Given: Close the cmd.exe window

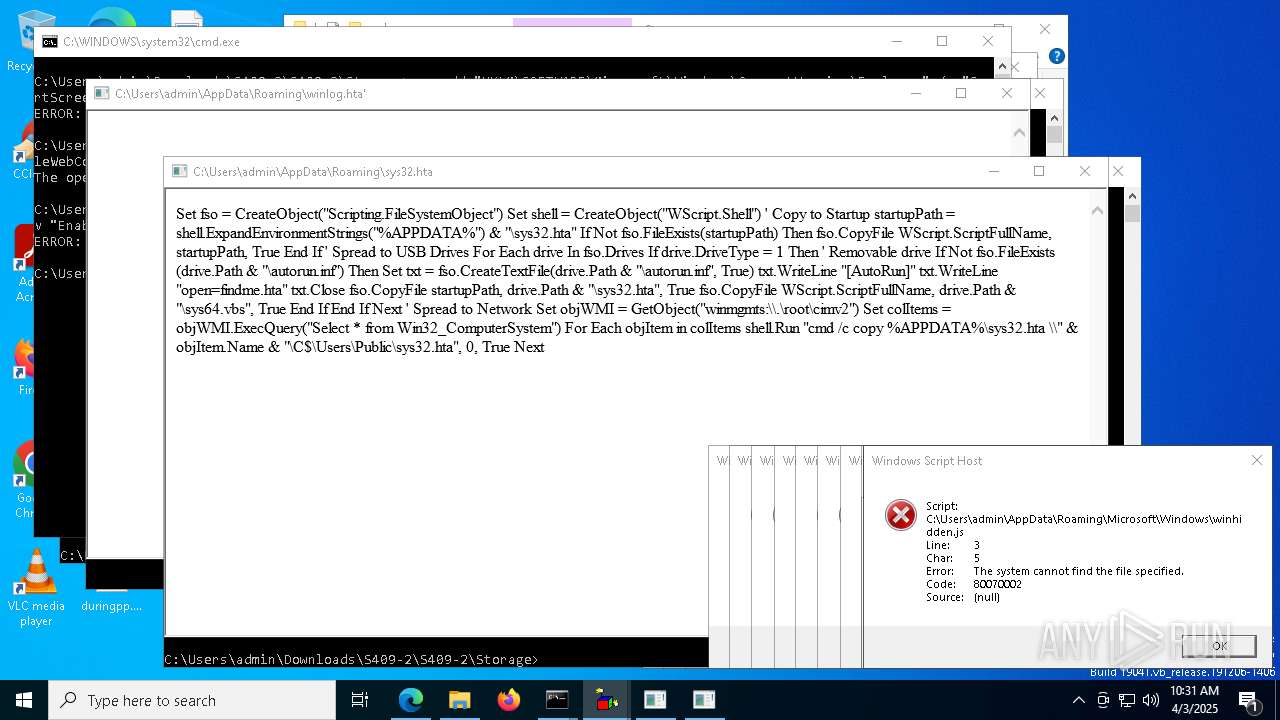Looking at the screenshot, I should [x=988, y=41].
